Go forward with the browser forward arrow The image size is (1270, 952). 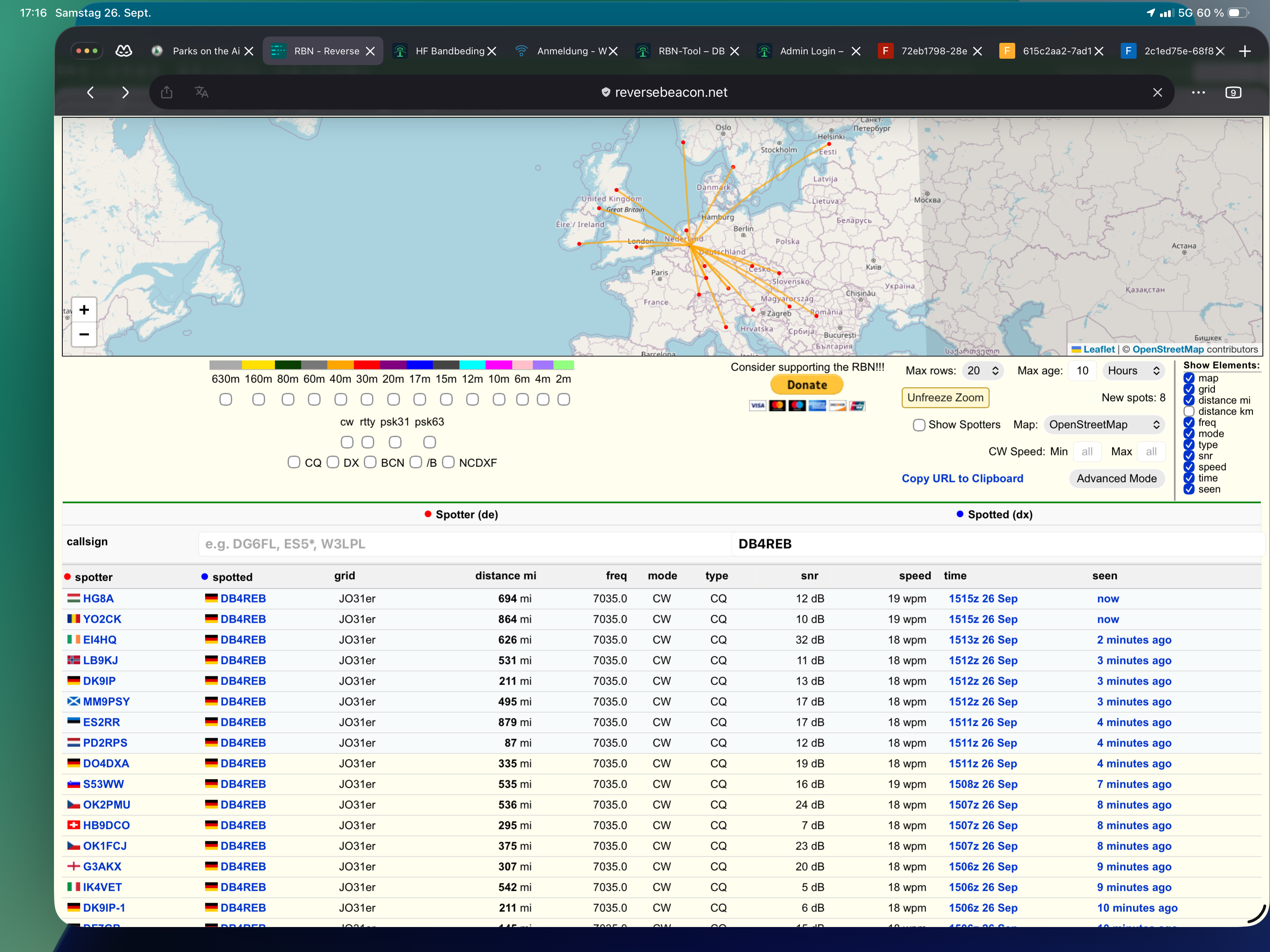(125, 92)
